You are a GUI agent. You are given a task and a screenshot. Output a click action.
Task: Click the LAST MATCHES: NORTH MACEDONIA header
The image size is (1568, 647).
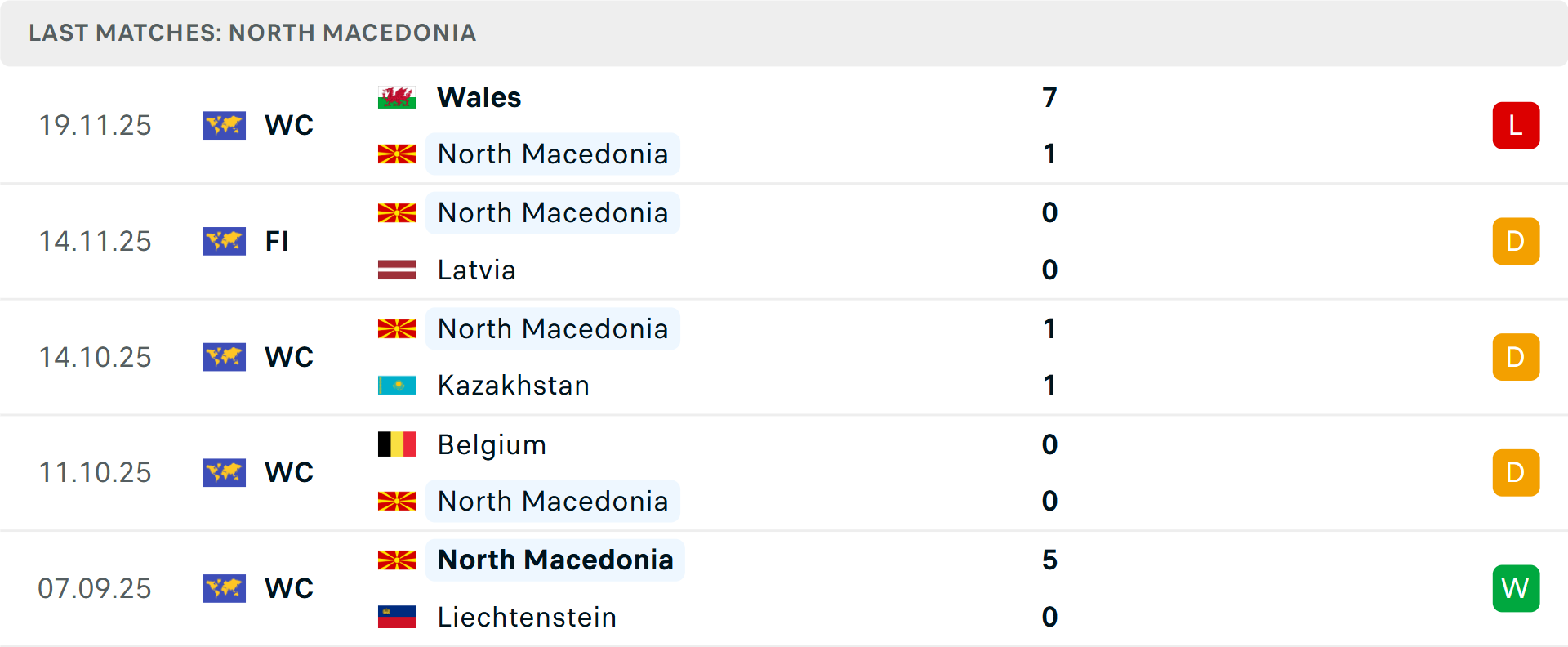pyautogui.click(x=252, y=33)
